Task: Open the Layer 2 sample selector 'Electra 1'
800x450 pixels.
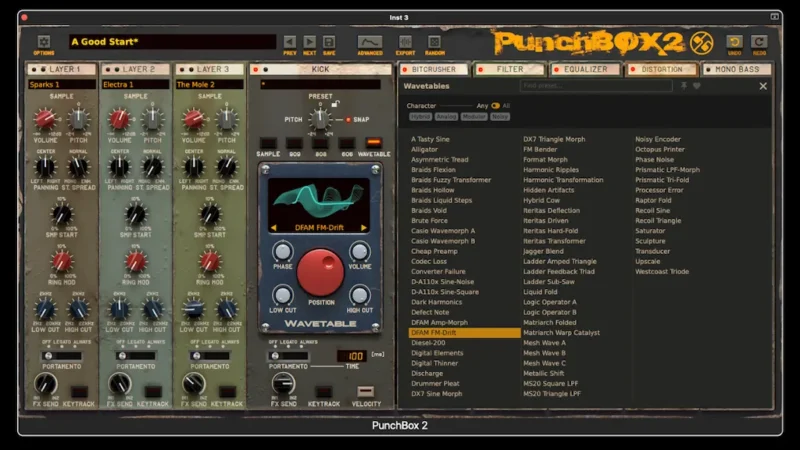Action: (135, 85)
